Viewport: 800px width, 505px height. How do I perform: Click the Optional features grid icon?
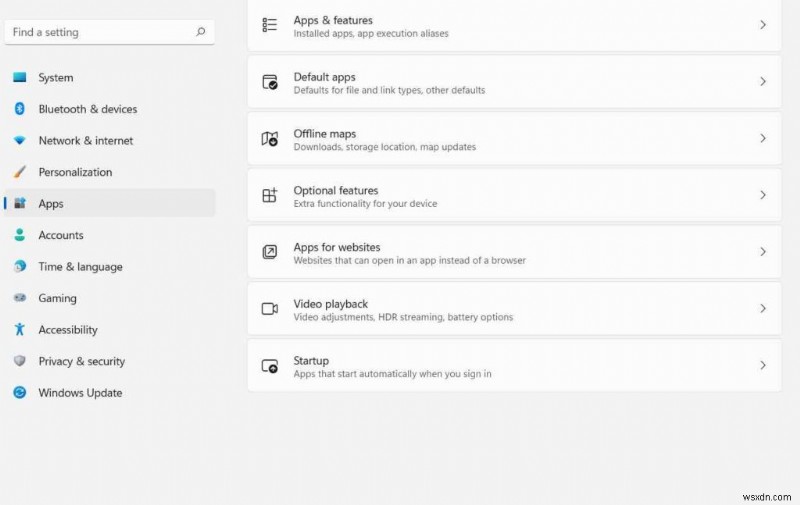(269, 195)
